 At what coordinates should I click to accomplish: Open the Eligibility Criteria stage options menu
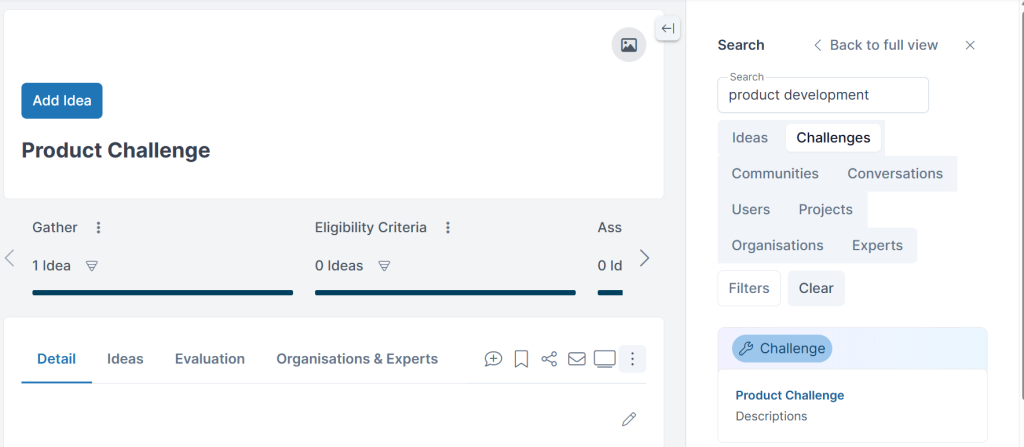(x=448, y=227)
